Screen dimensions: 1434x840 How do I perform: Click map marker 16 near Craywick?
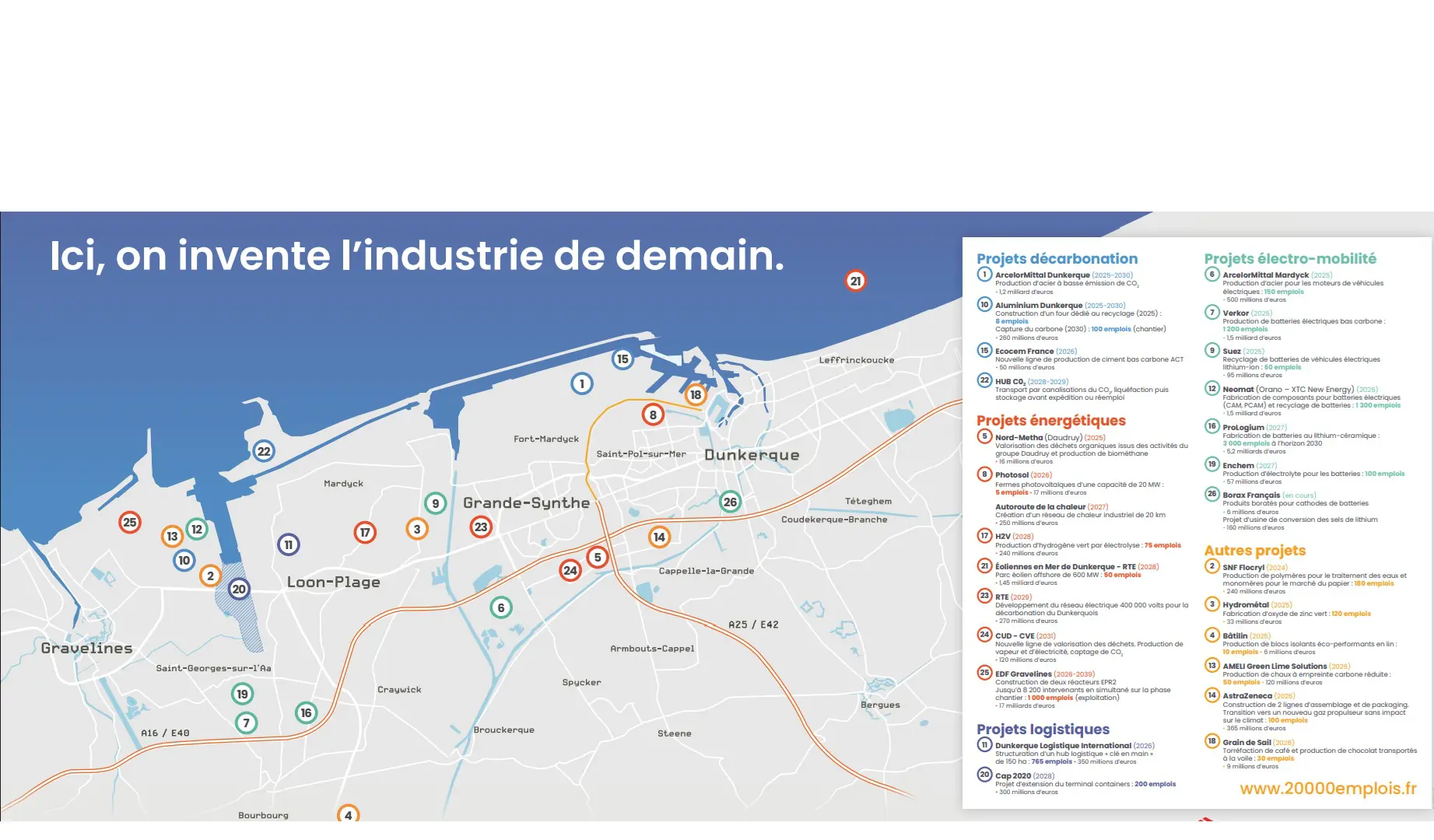[x=306, y=712]
